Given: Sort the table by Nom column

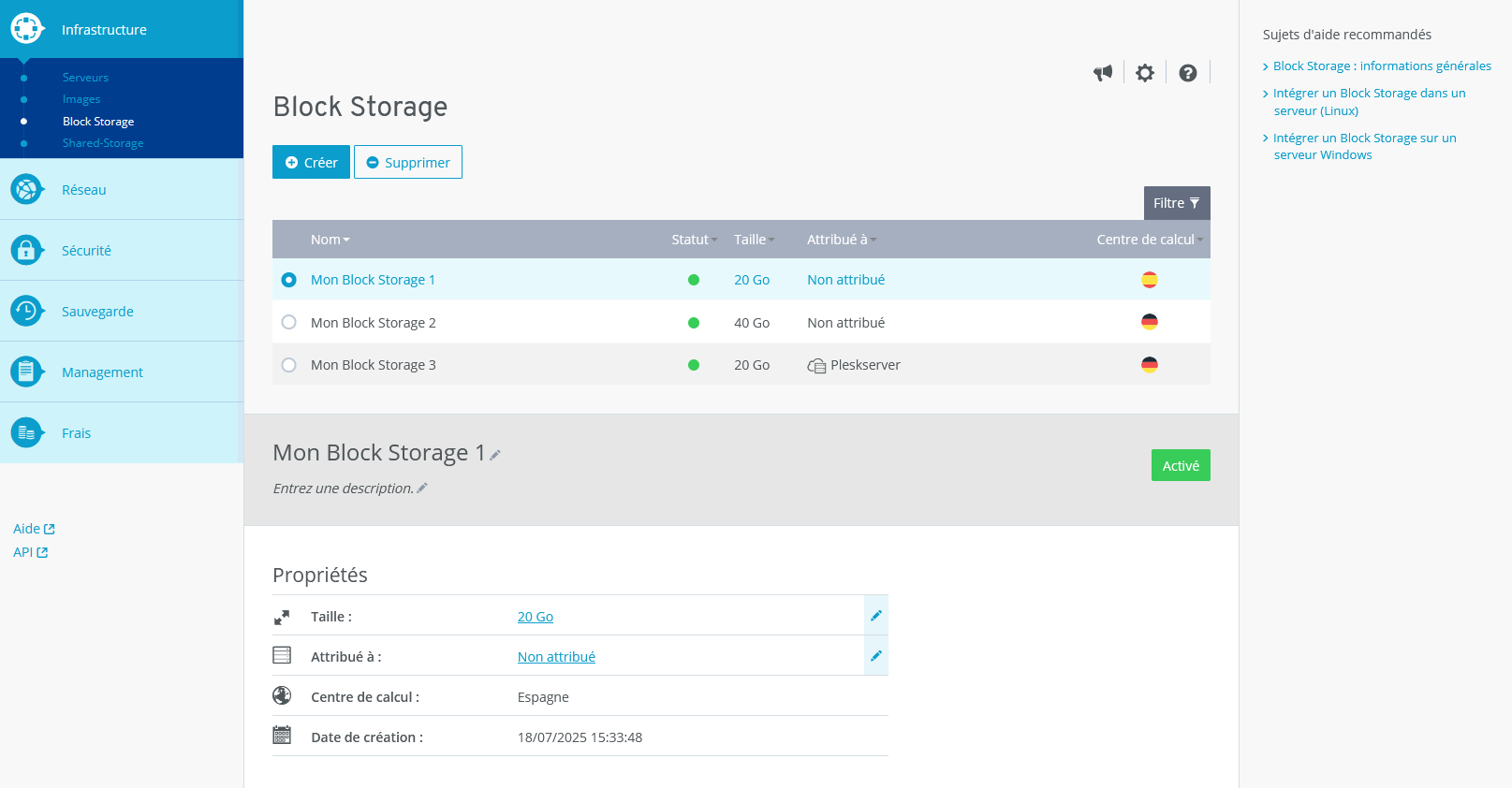Looking at the screenshot, I should [x=330, y=240].
